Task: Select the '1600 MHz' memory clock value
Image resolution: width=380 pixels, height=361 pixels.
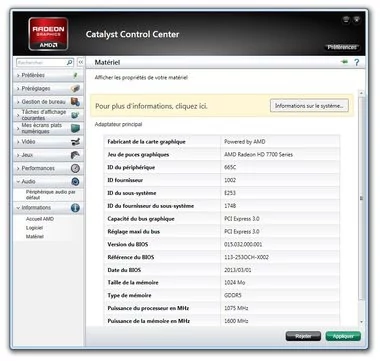Action: click(236, 321)
